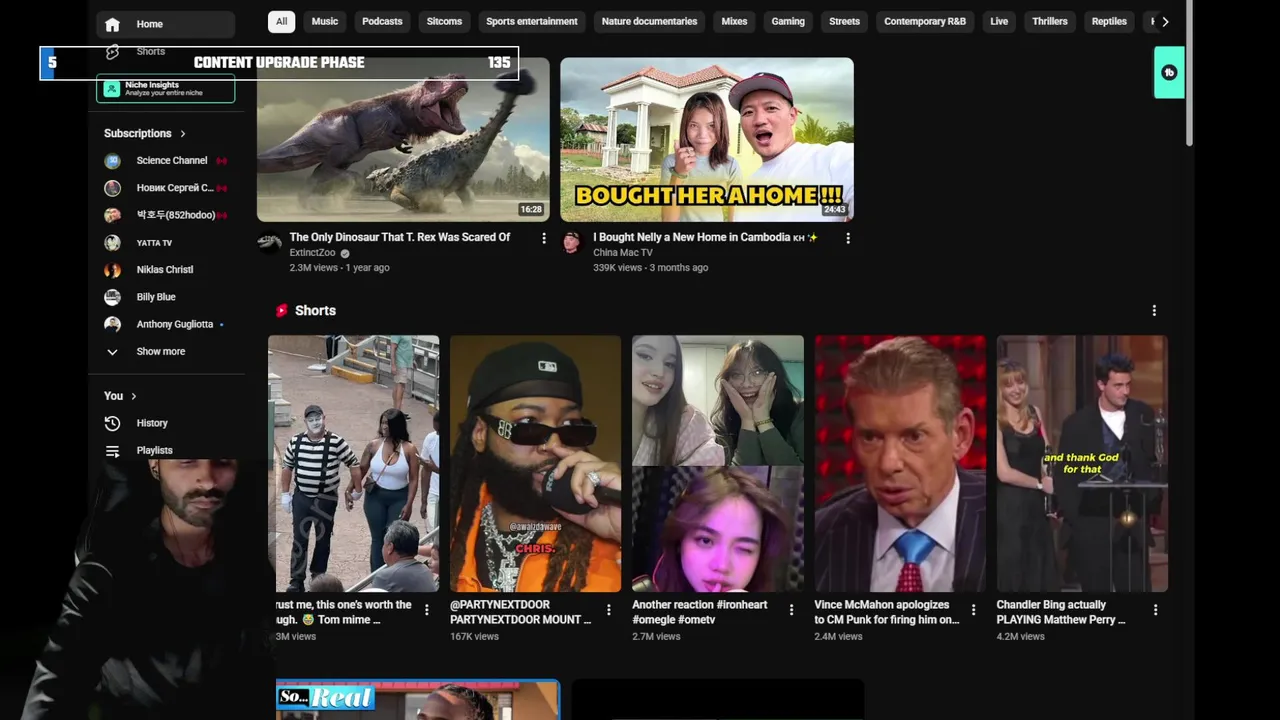Screen dimensions: 1280x720
Task: Select the All filter chip
Action: 282,21
